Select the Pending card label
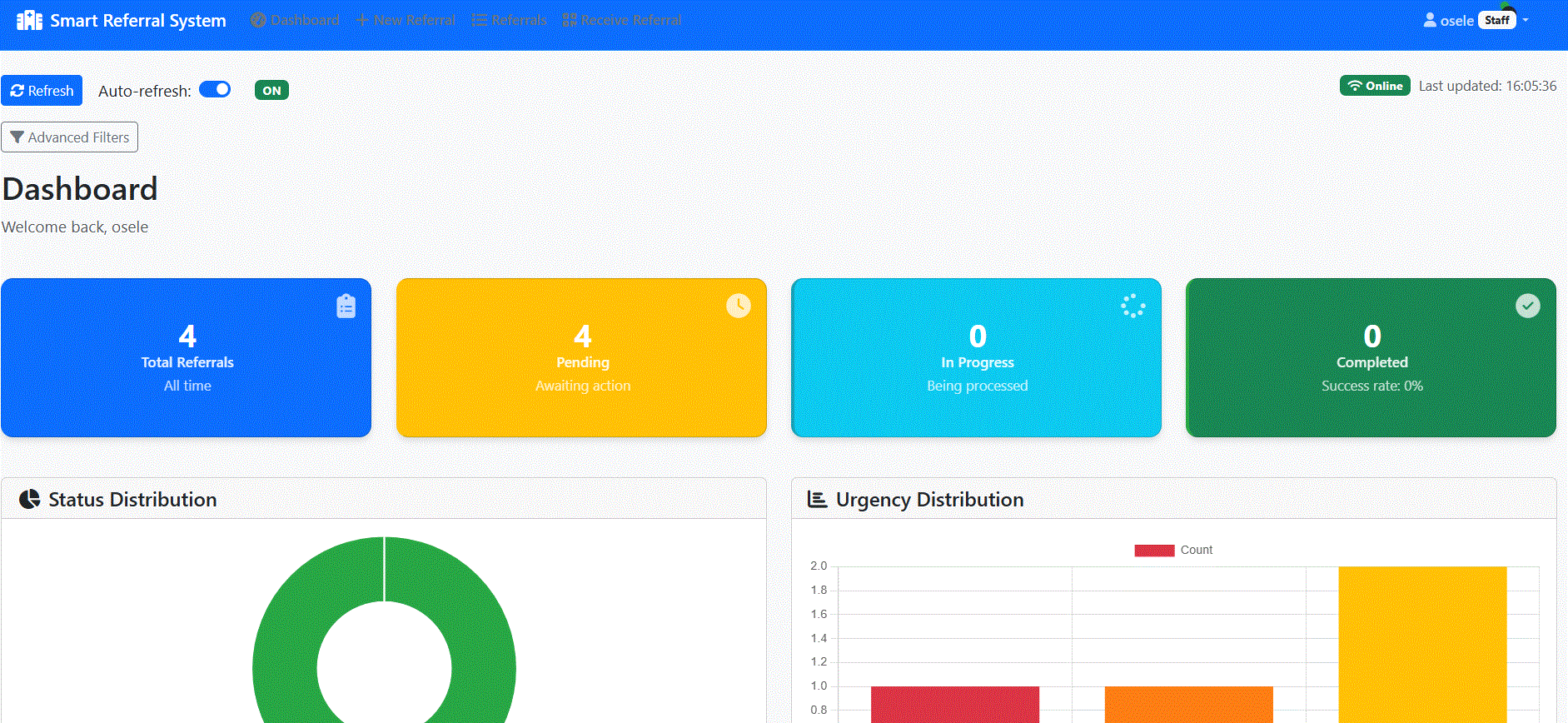This screenshot has width=1568, height=723. tap(583, 362)
